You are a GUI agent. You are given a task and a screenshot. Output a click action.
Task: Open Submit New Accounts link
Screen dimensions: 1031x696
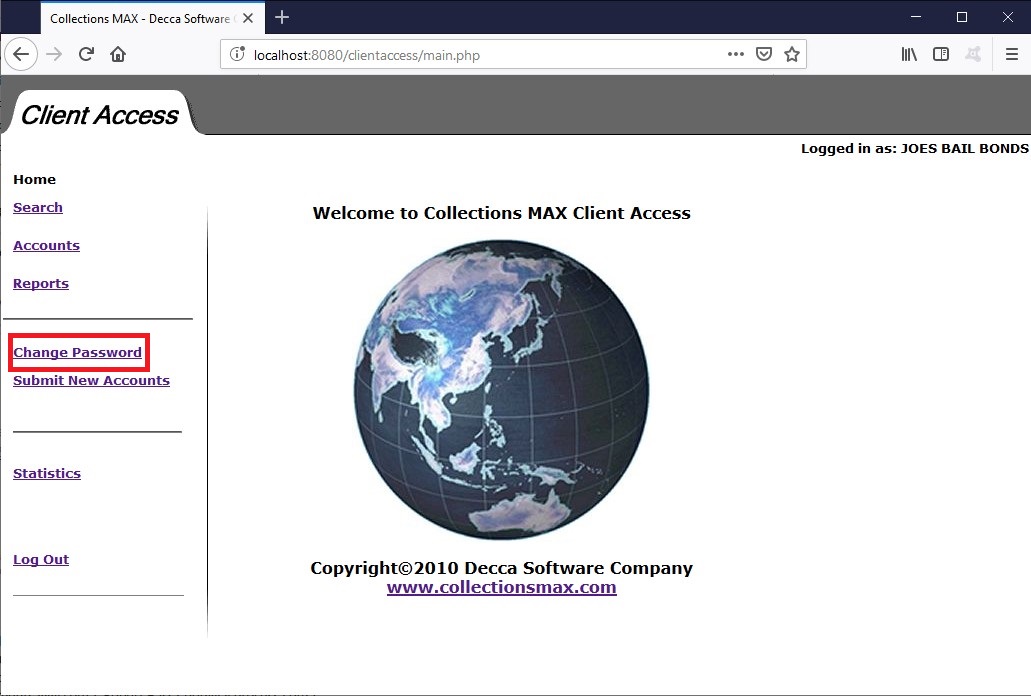pos(91,381)
